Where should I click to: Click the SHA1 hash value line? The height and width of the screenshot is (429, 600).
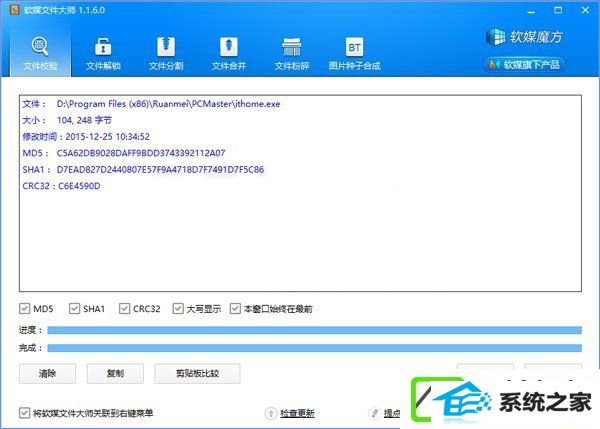[143, 170]
